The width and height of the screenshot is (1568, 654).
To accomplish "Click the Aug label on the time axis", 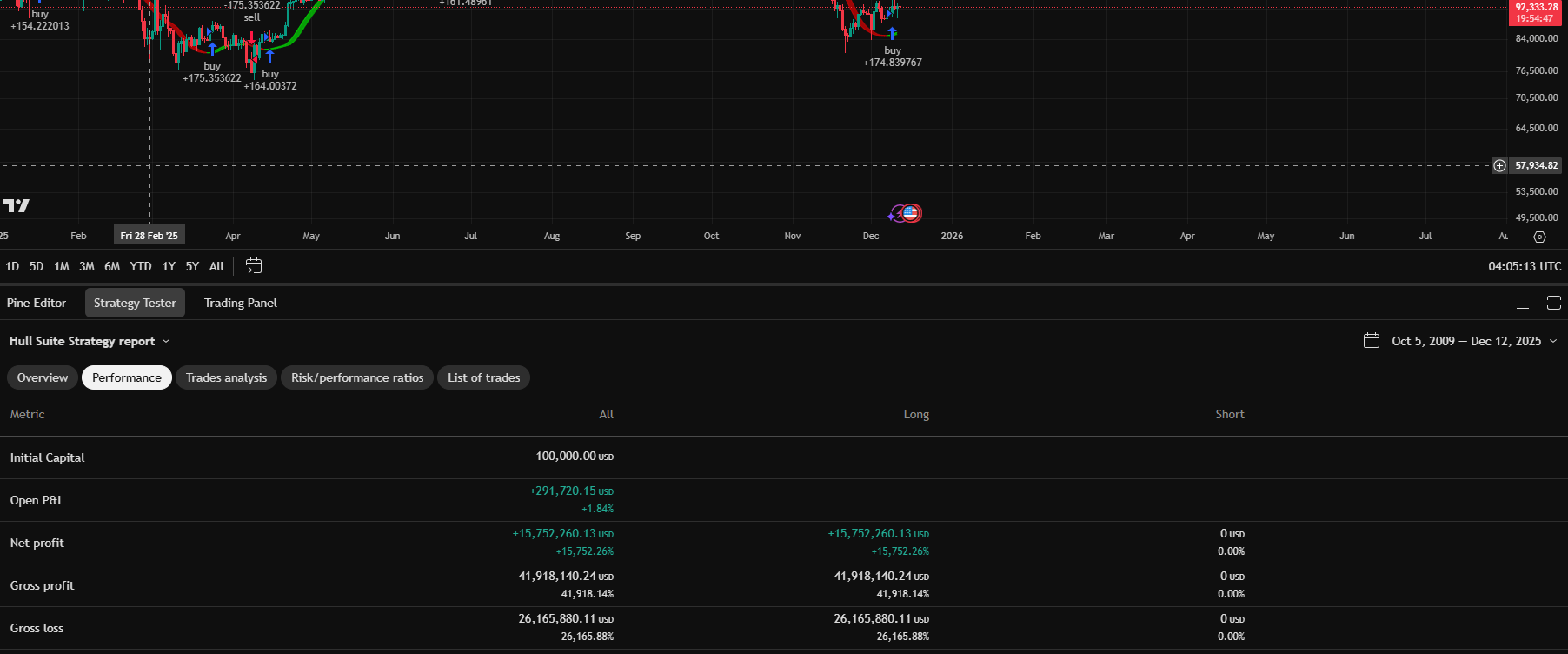I will click(552, 236).
